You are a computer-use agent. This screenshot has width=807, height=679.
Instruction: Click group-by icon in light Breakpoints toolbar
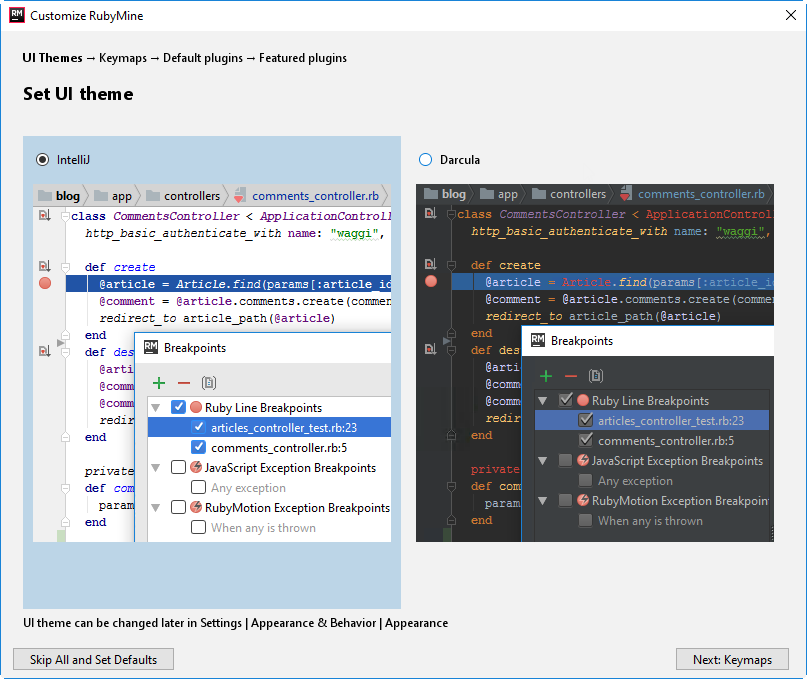(208, 383)
